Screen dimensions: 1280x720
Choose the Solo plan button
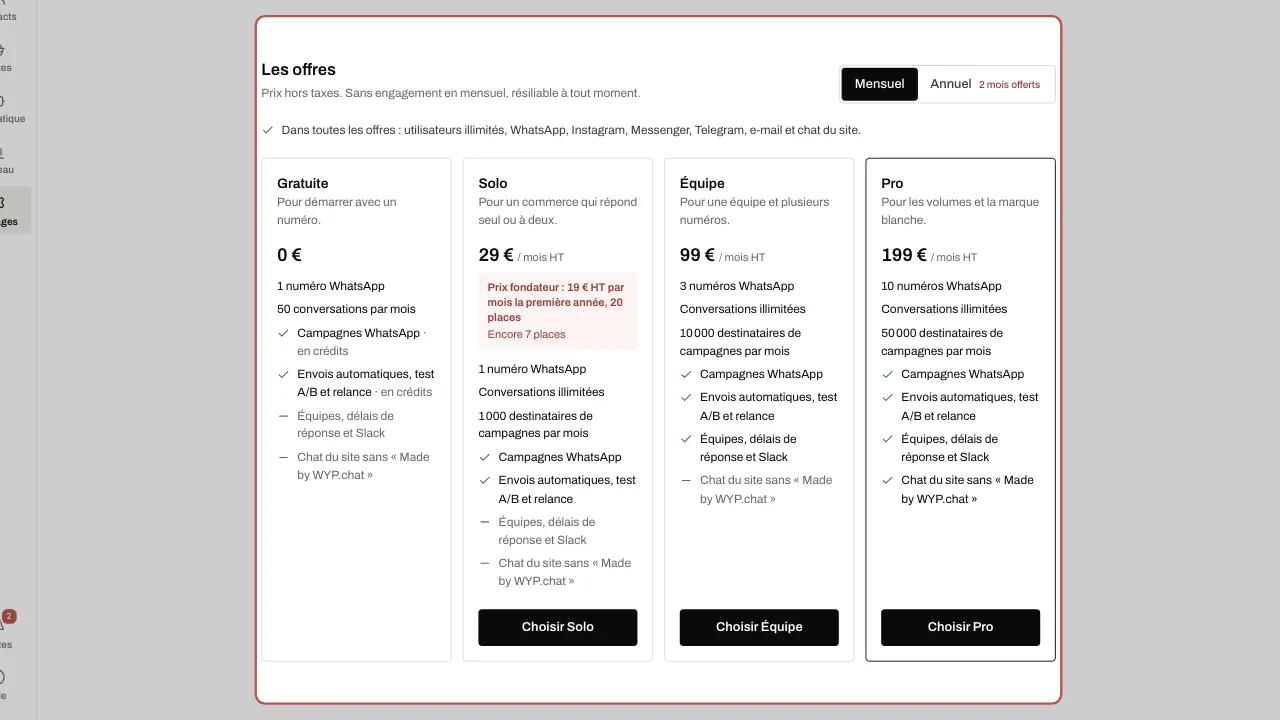click(x=557, y=627)
